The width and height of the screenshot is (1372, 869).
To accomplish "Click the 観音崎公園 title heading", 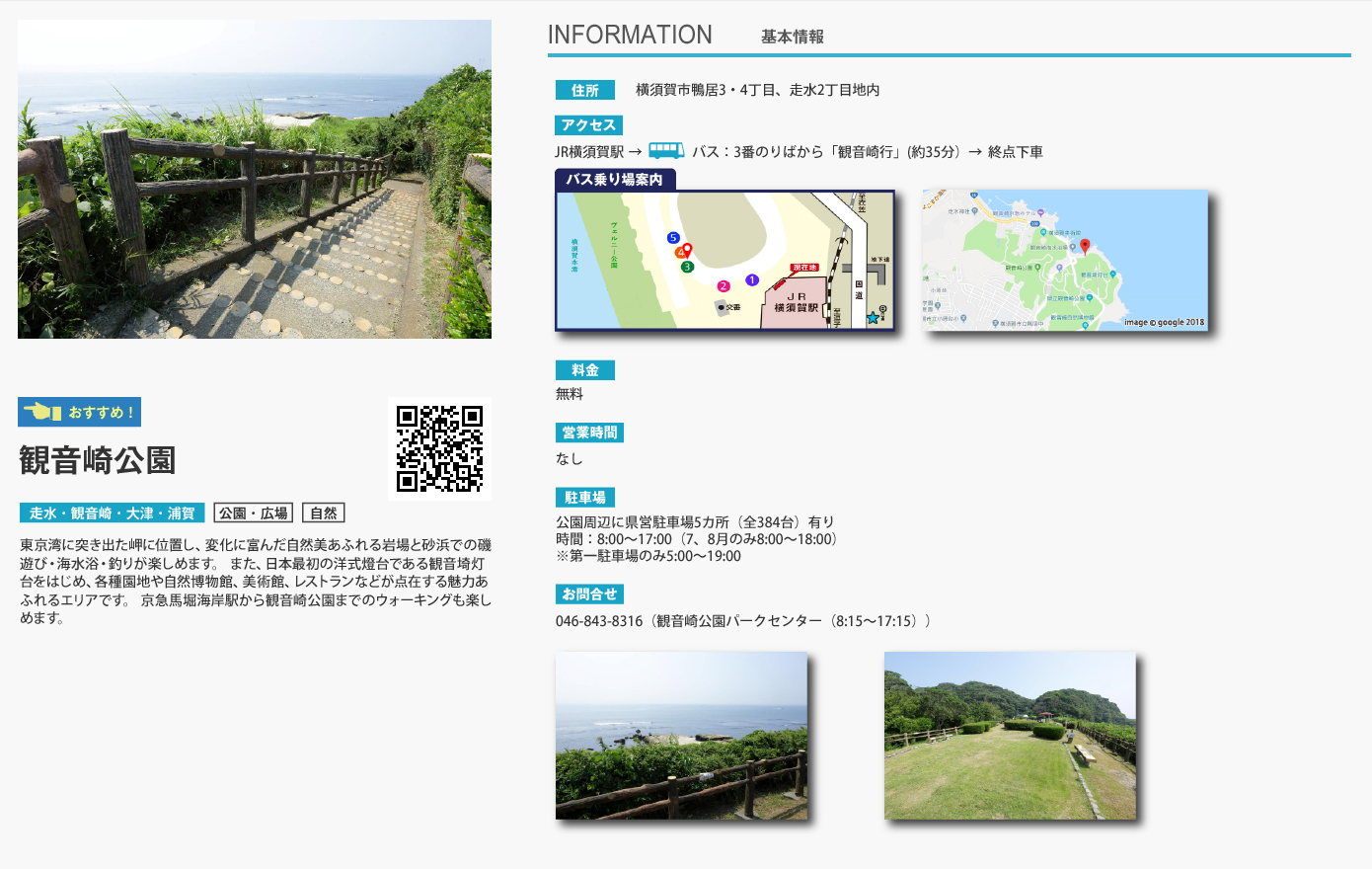I will click(98, 460).
